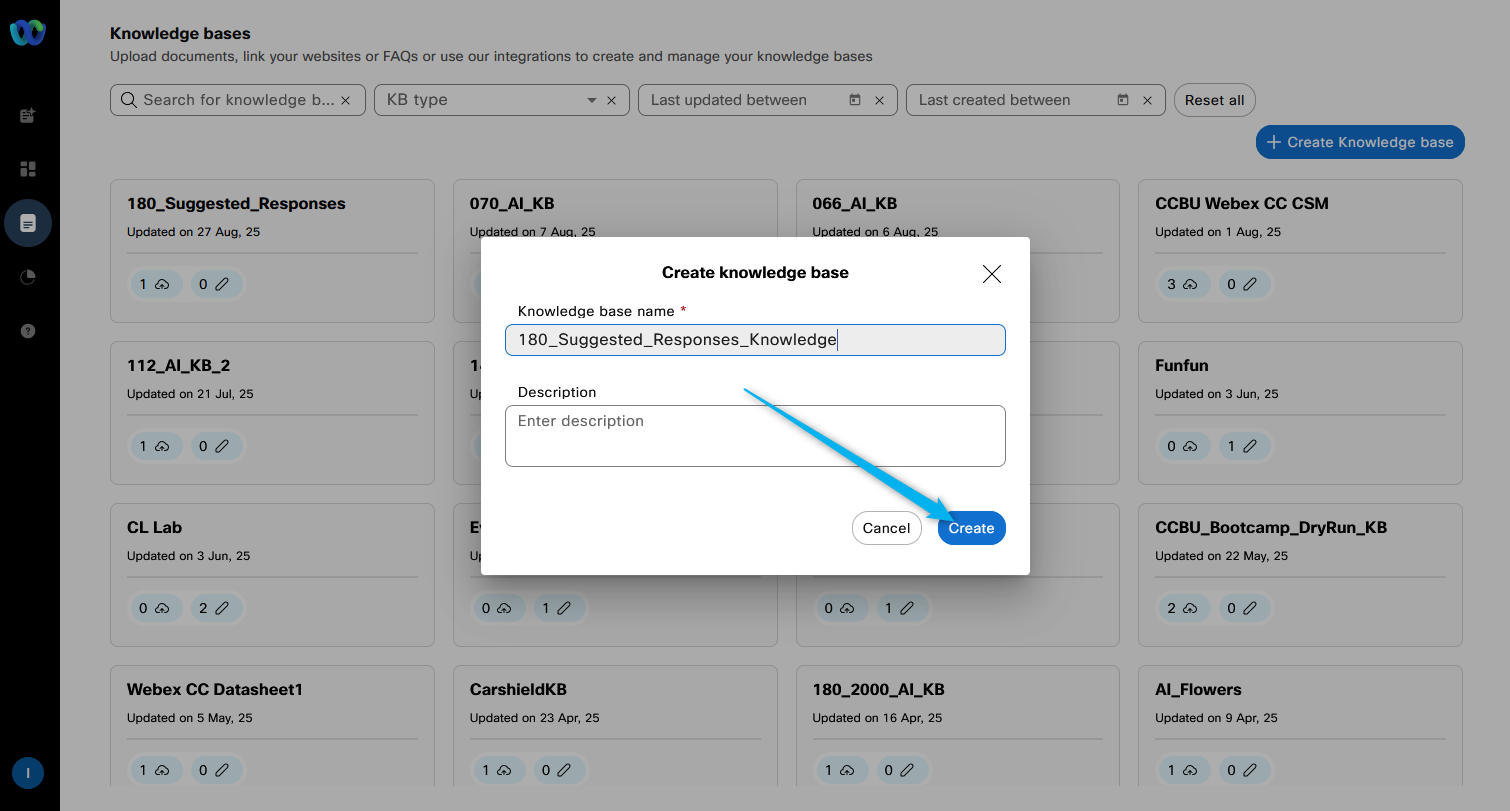Click the calendar icon in Last updated between

(x=855, y=100)
